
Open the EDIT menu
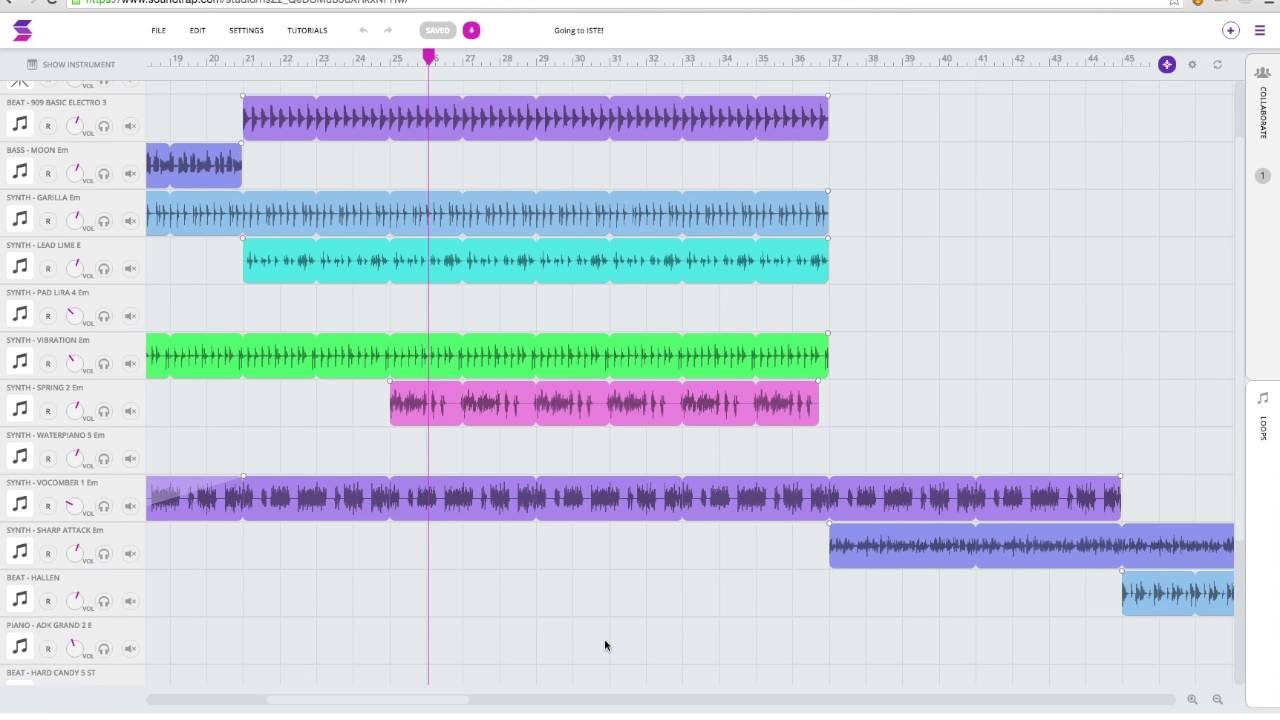click(x=197, y=31)
